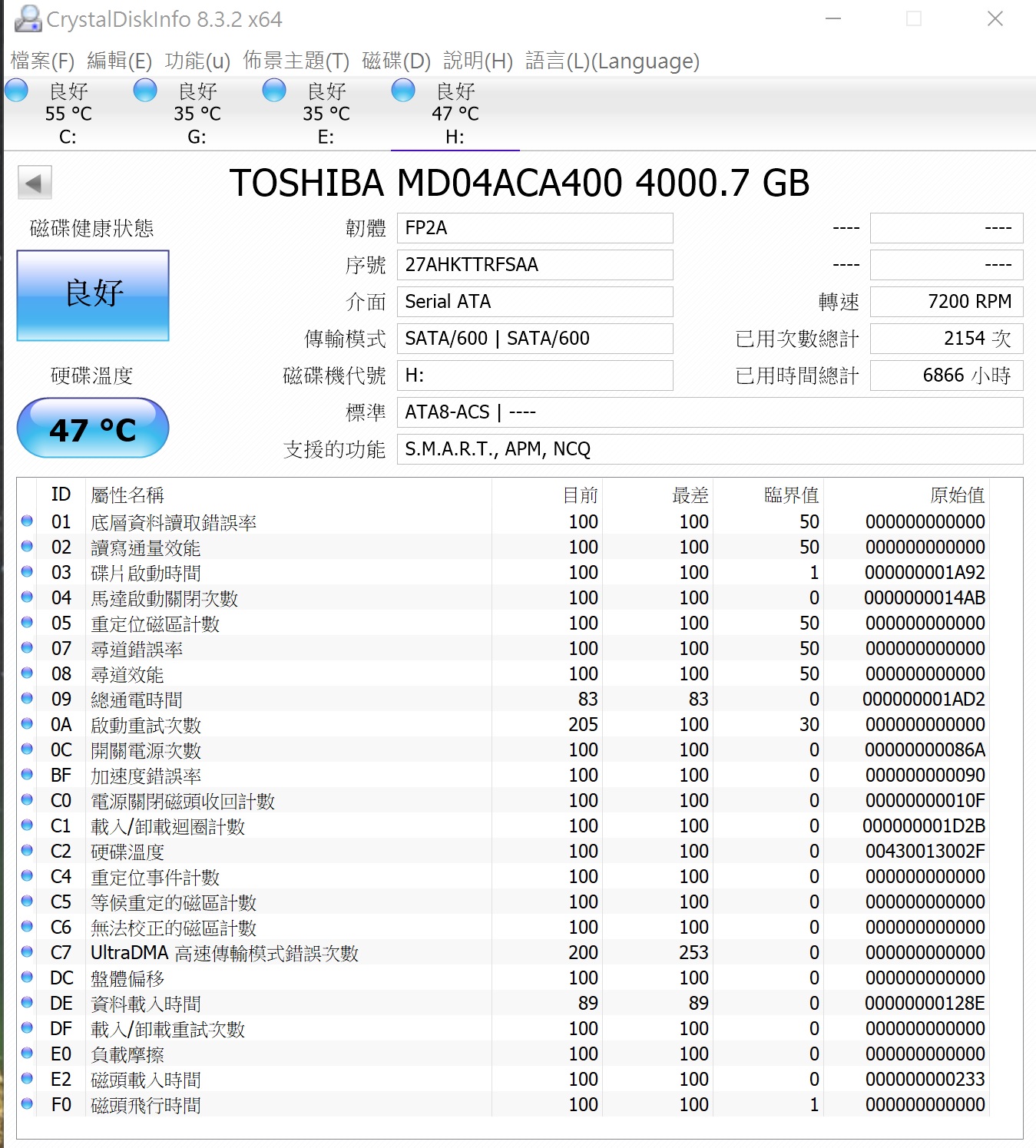Select drive H: status orb at 47 °C
The image size is (1036, 1148).
click(403, 91)
